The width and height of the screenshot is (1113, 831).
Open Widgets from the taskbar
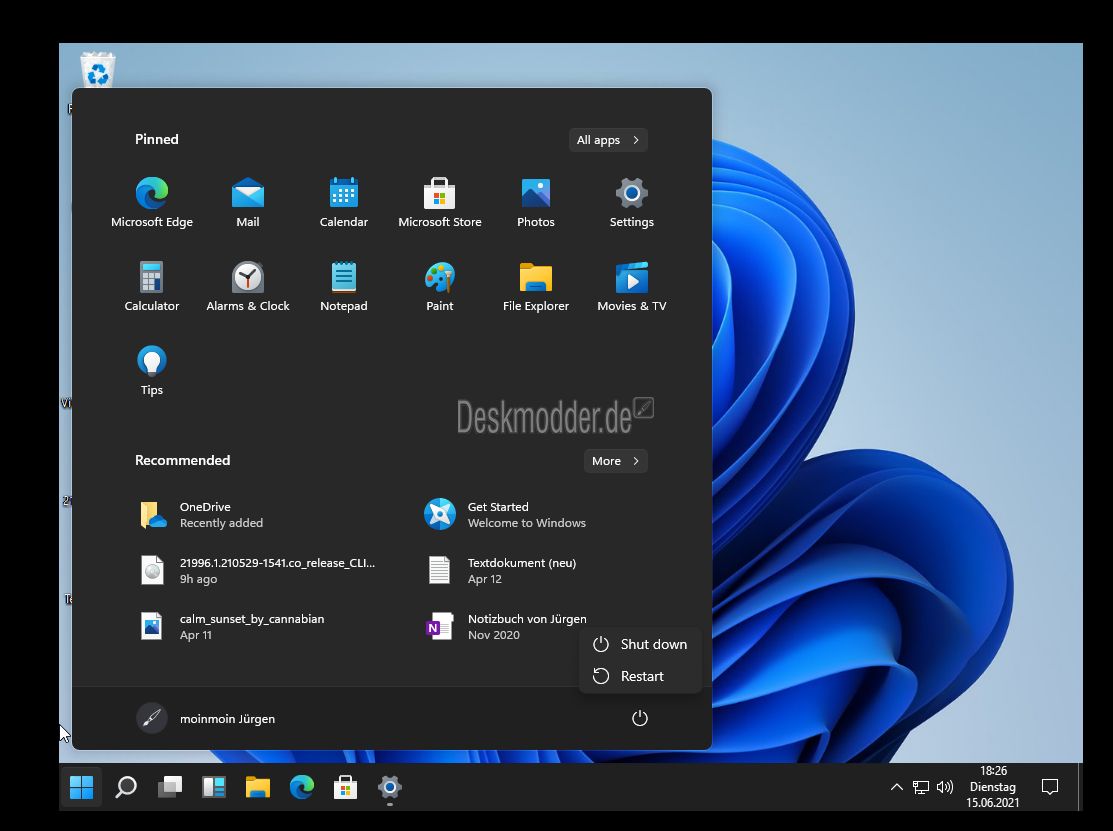point(214,787)
